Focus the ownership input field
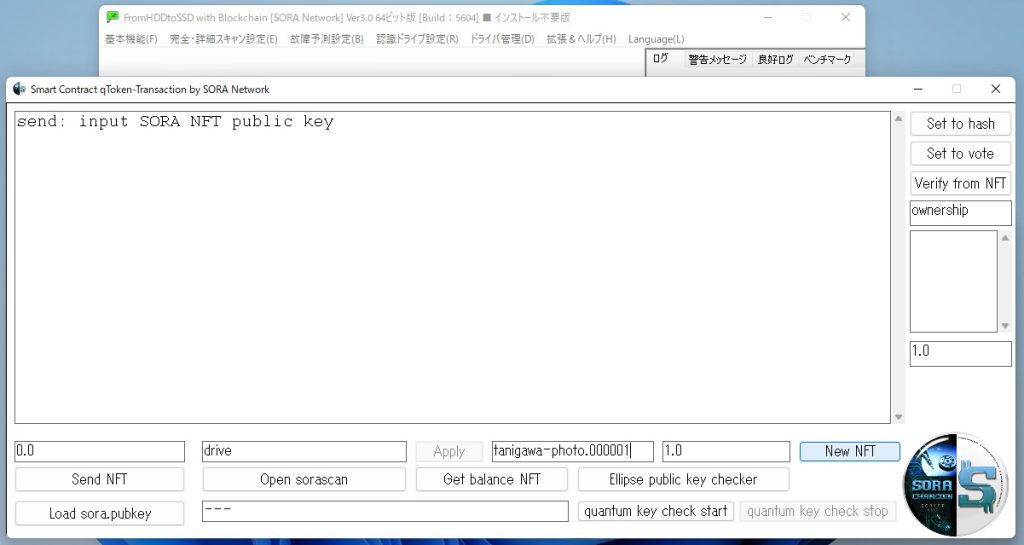Viewport: 1024px width, 545px height. pos(960,213)
